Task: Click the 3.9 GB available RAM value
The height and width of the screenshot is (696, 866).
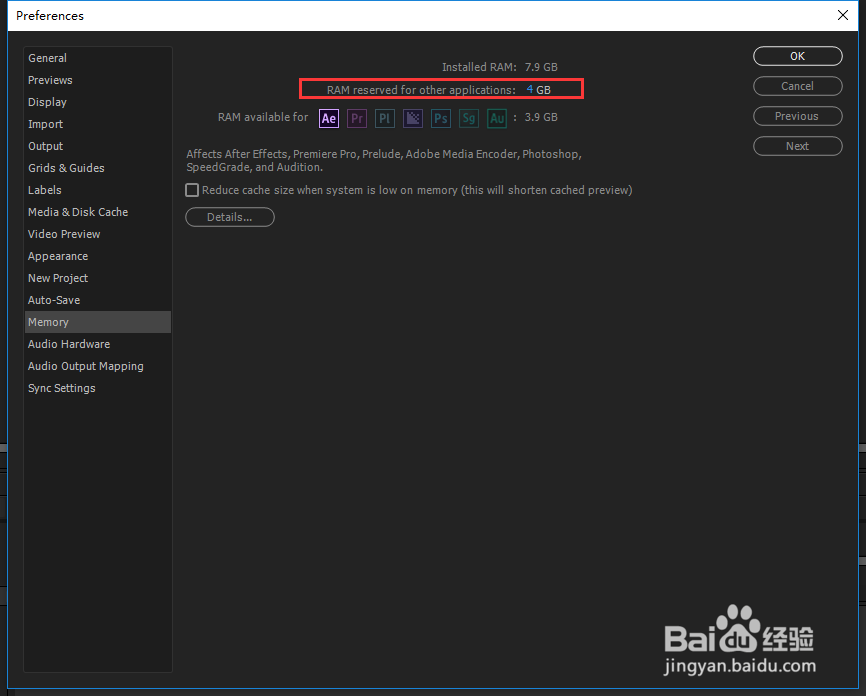Action: pos(541,117)
